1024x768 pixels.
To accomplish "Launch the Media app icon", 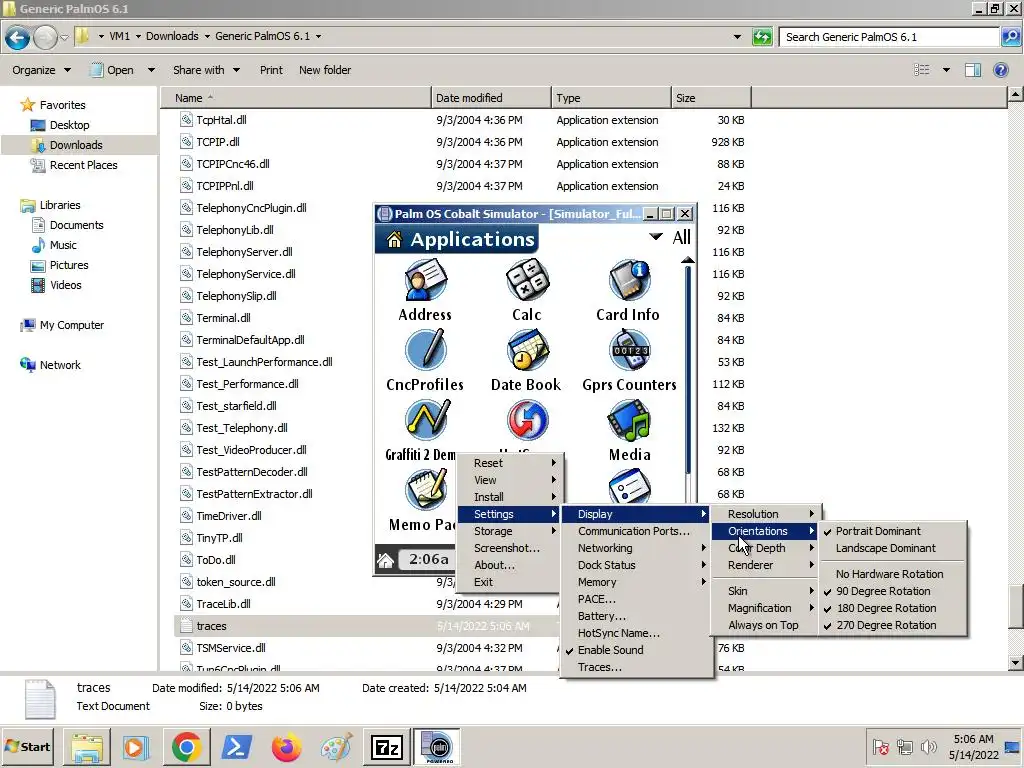I will point(629,420).
